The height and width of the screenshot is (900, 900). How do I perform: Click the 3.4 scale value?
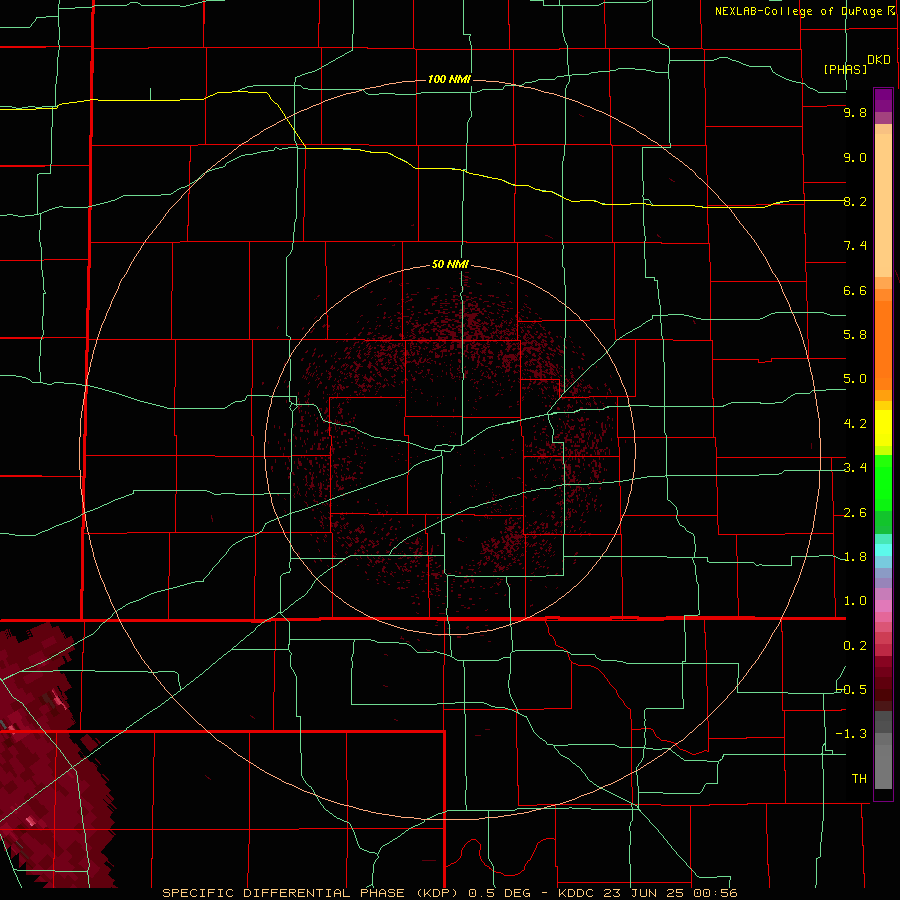[x=855, y=468]
